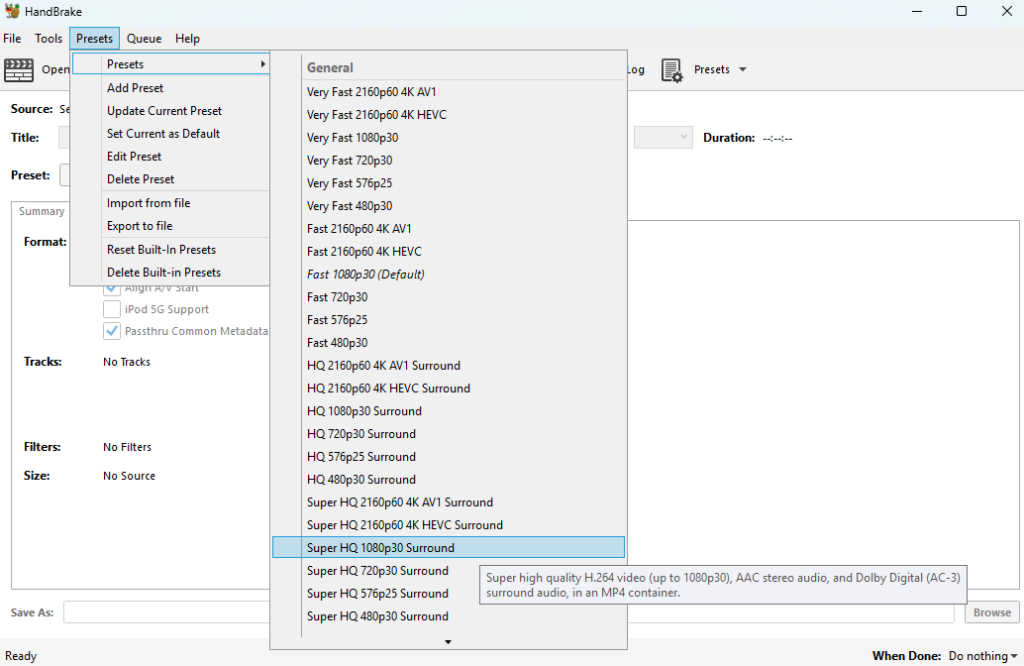
Task: Open the Help menu
Action: [x=188, y=39]
